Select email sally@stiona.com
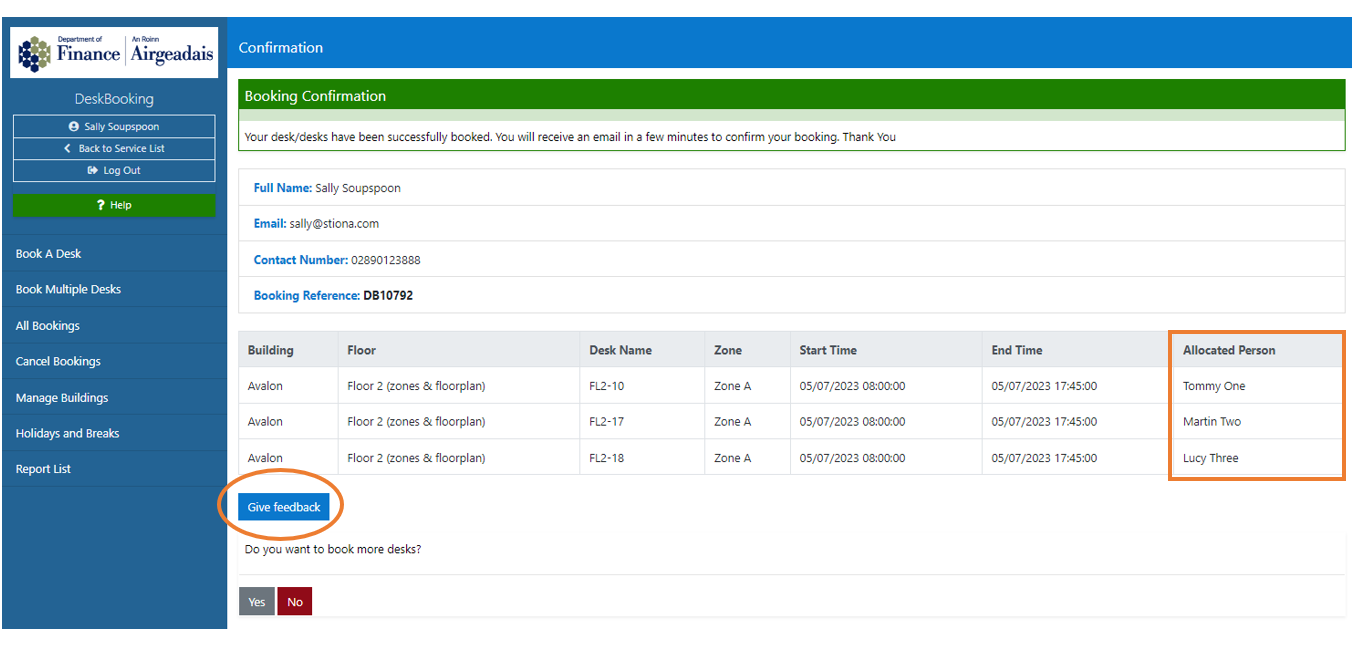 [x=334, y=224]
